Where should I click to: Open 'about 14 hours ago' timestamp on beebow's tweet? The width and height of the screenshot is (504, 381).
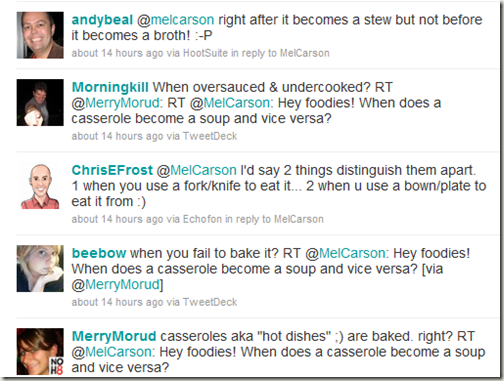point(117,302)
